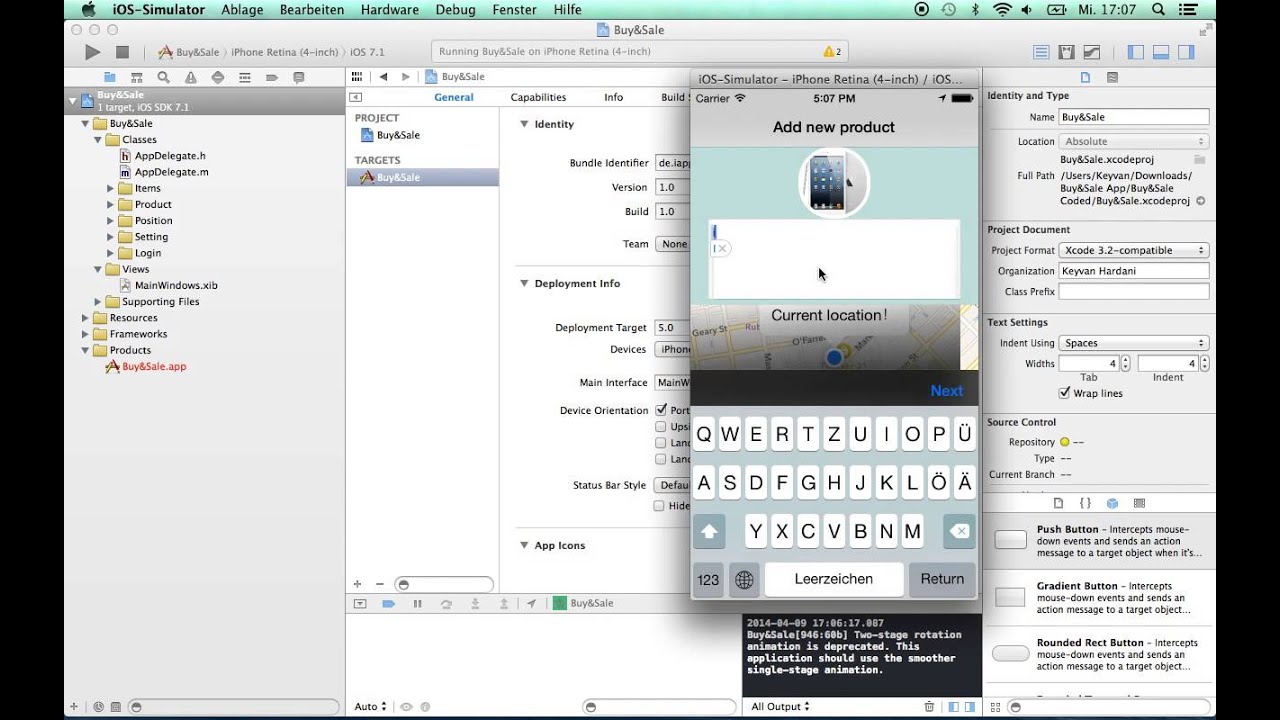This screenshot has height=720, width=1280.
Task: Open the Test navigator diamond icon
Action: 217,77
